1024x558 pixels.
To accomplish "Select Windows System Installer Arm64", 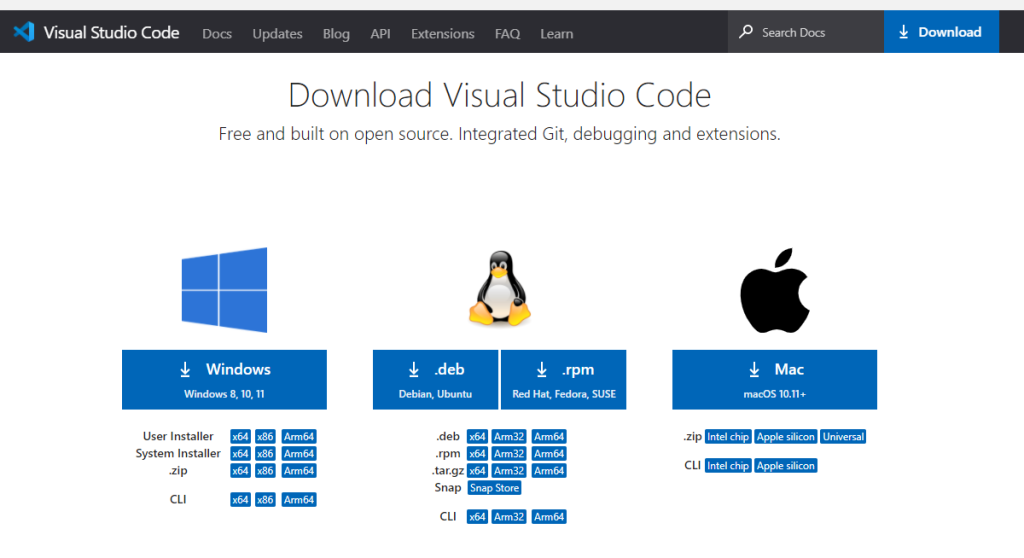I will click(x=299, y=453).
